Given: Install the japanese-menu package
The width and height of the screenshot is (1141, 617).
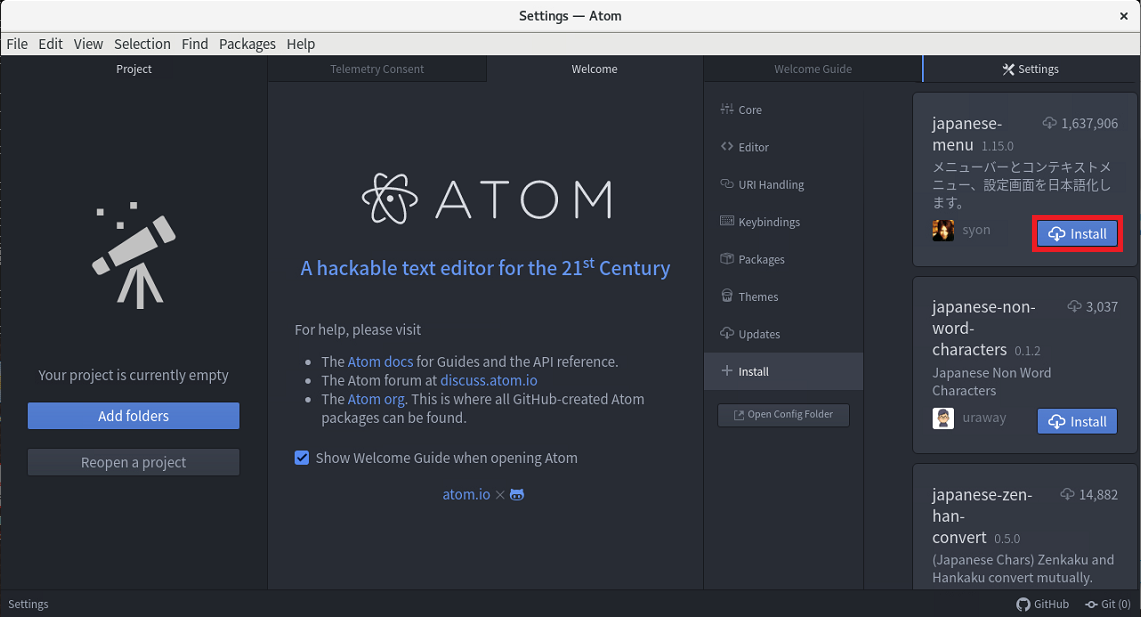Looking at the screenshot, I should (1077, 234).
